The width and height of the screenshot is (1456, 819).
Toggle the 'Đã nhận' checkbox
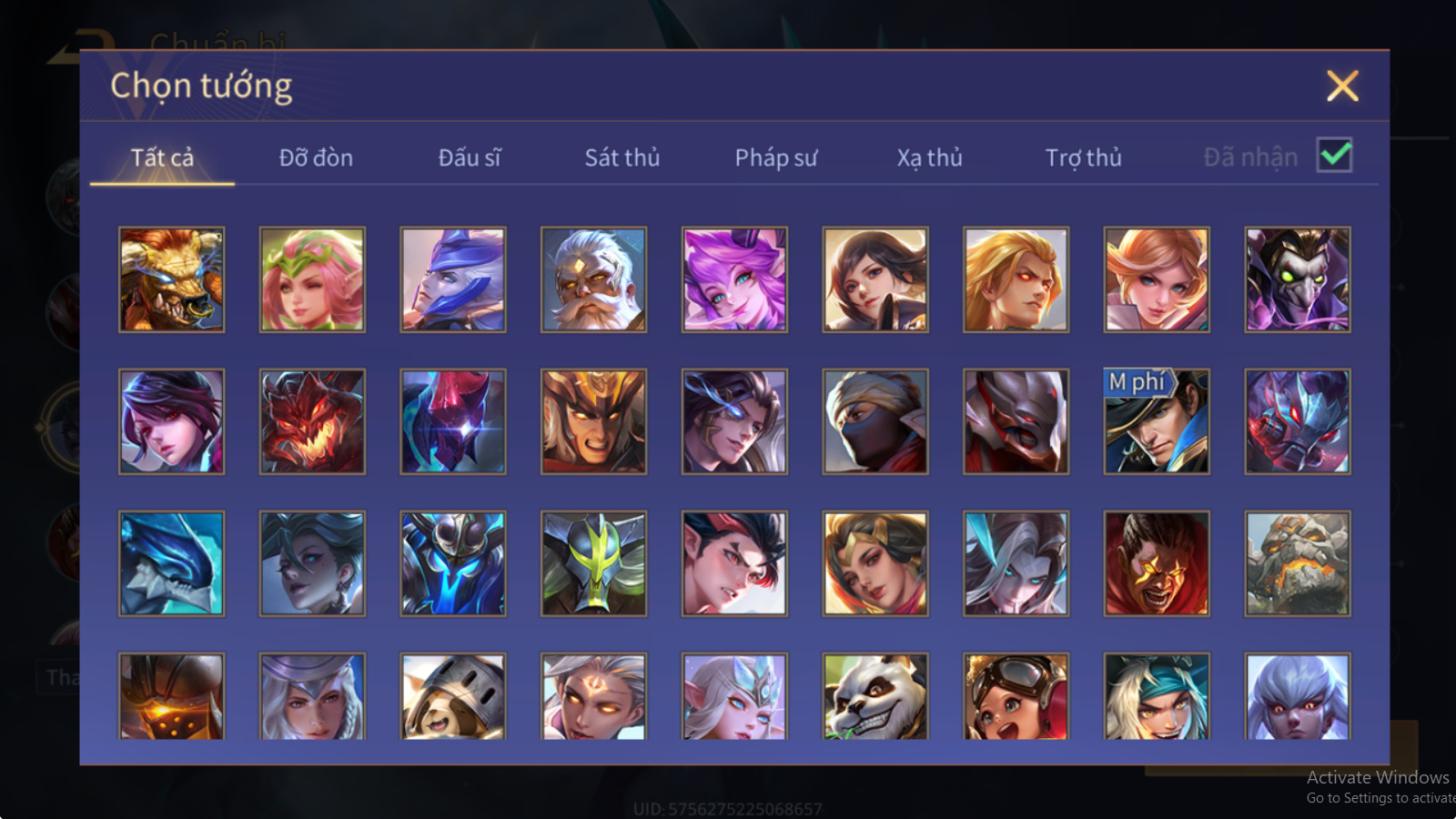pos(1334,155)
